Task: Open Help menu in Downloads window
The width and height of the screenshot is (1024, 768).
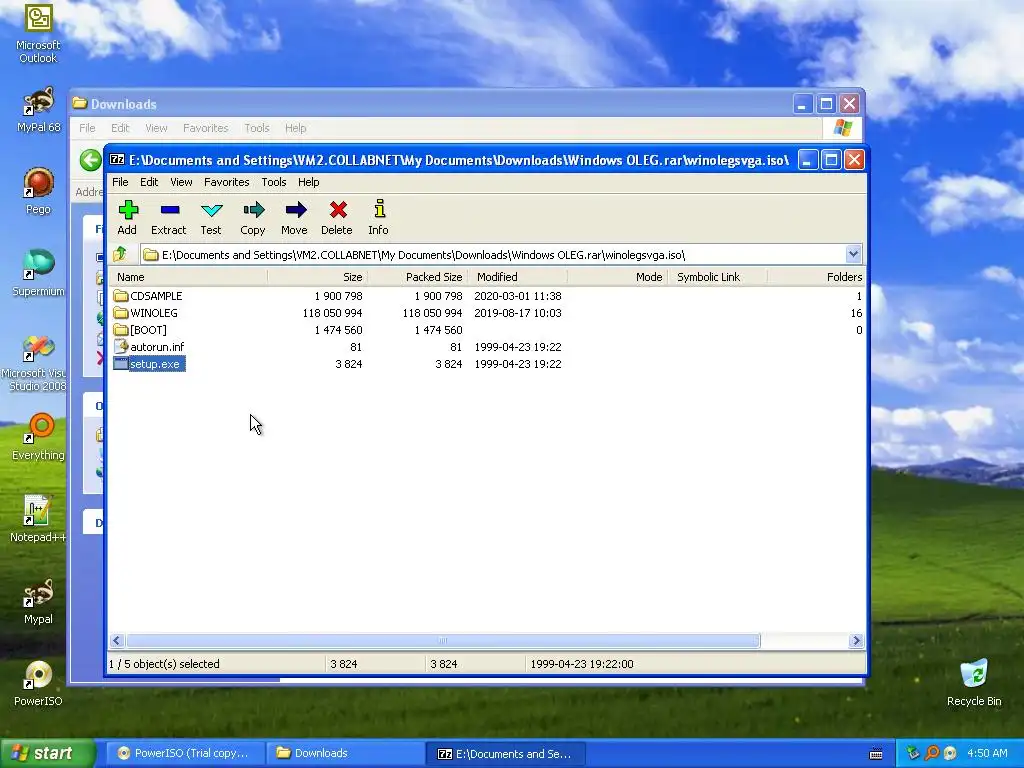Action: pyautogui.click(x=295, y=128)
